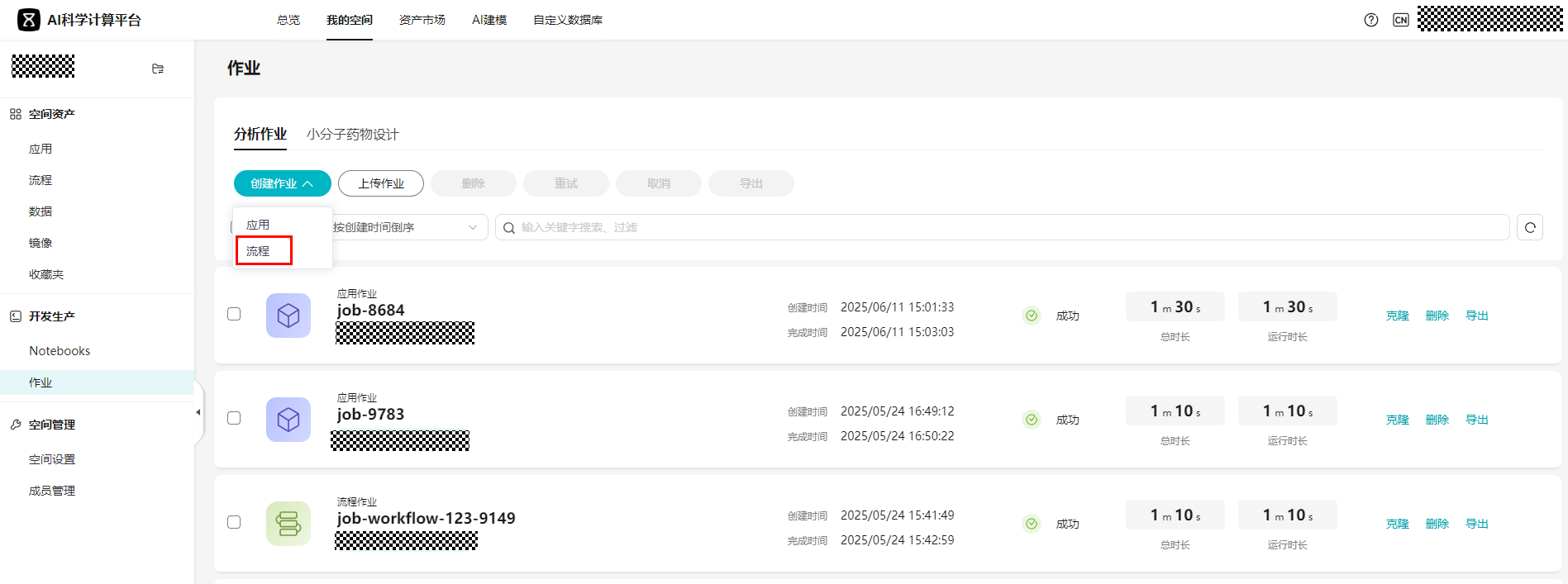
Task: Click the 空间资产 grid icon
Action: click(x=16, y=114)
